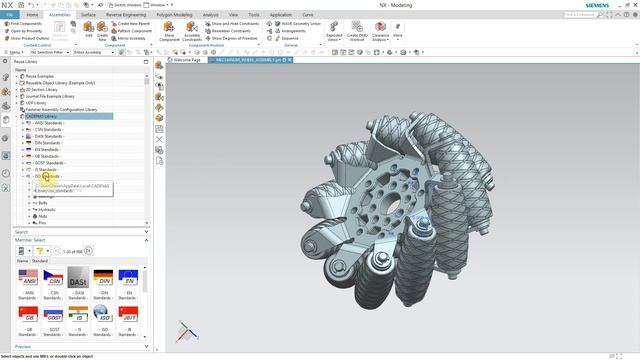Open the No Selection Filter dropdown
Viewport: 640px width, 360px height.
tap(50, 52)
